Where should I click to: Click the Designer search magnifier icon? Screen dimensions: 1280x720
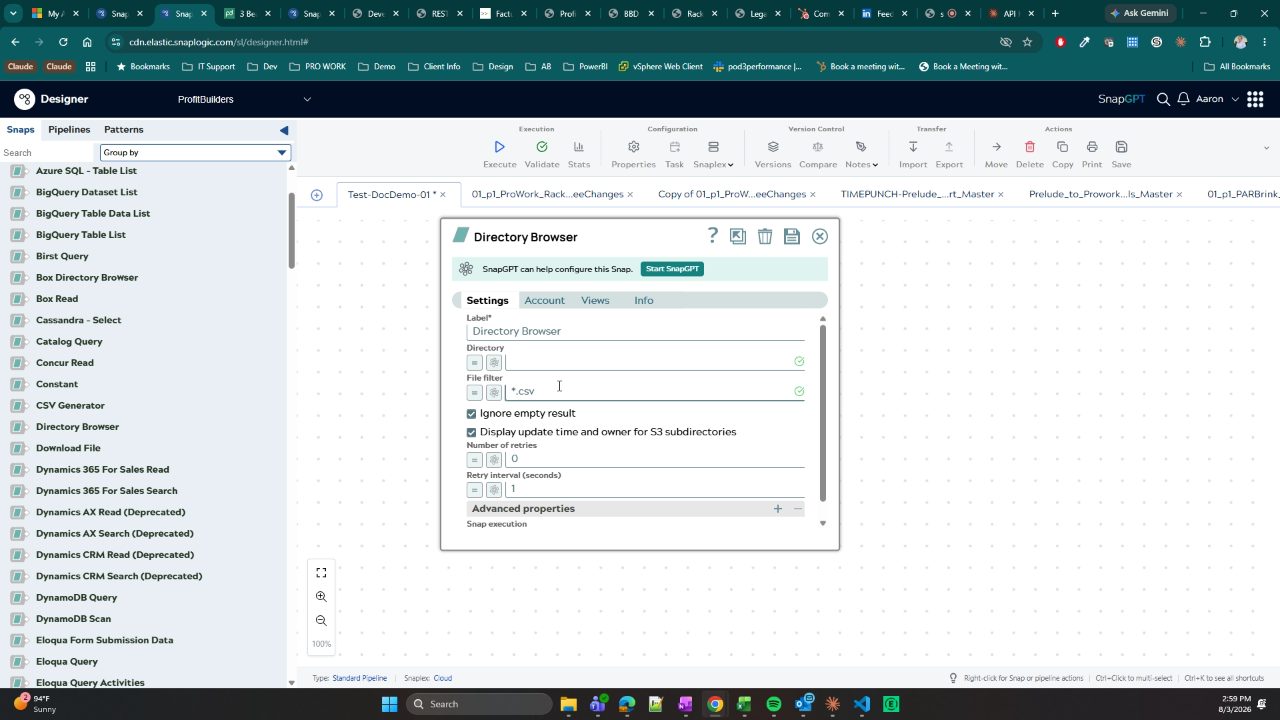pos(1163,99)
